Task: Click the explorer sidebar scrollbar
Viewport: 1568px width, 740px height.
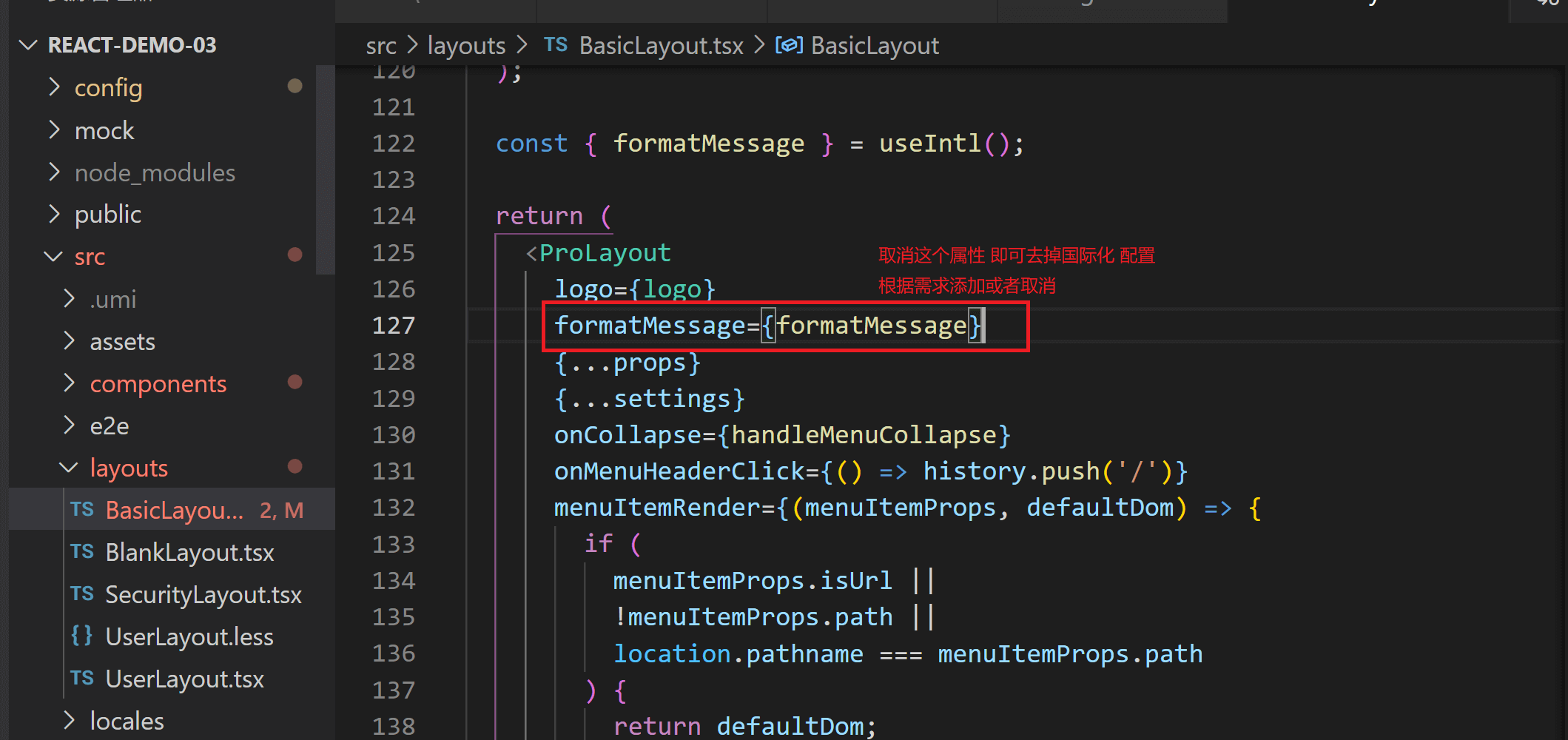Action: click(x=326, y=170)
